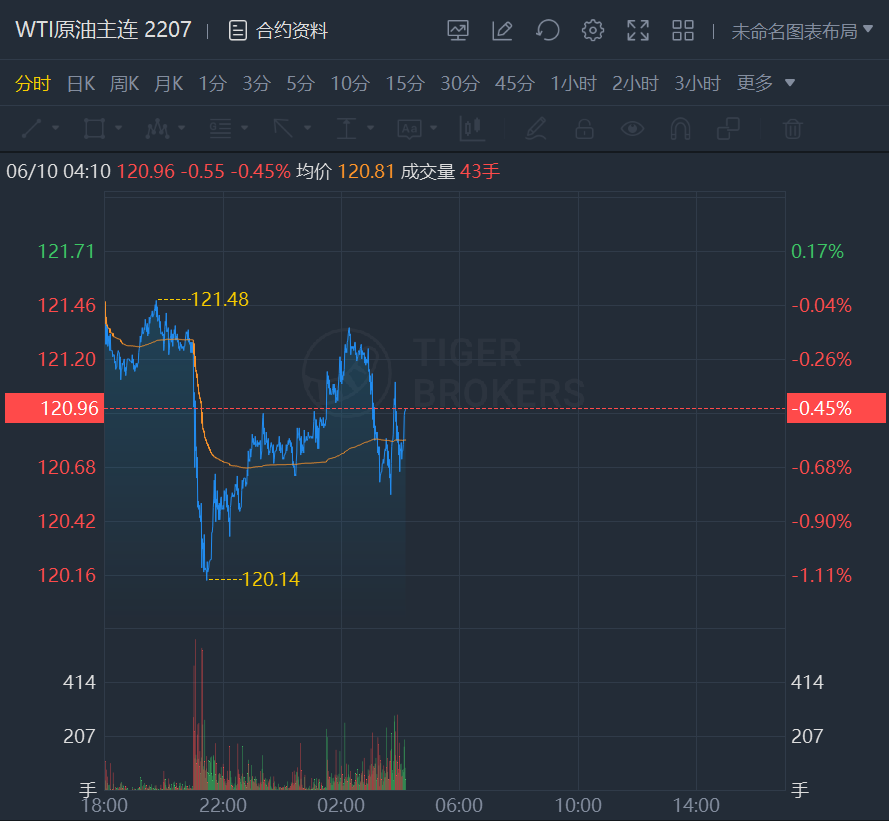Select the candlestick indicator tool icon
Viewport: 889px width, 821px height.
pos(472,128)
